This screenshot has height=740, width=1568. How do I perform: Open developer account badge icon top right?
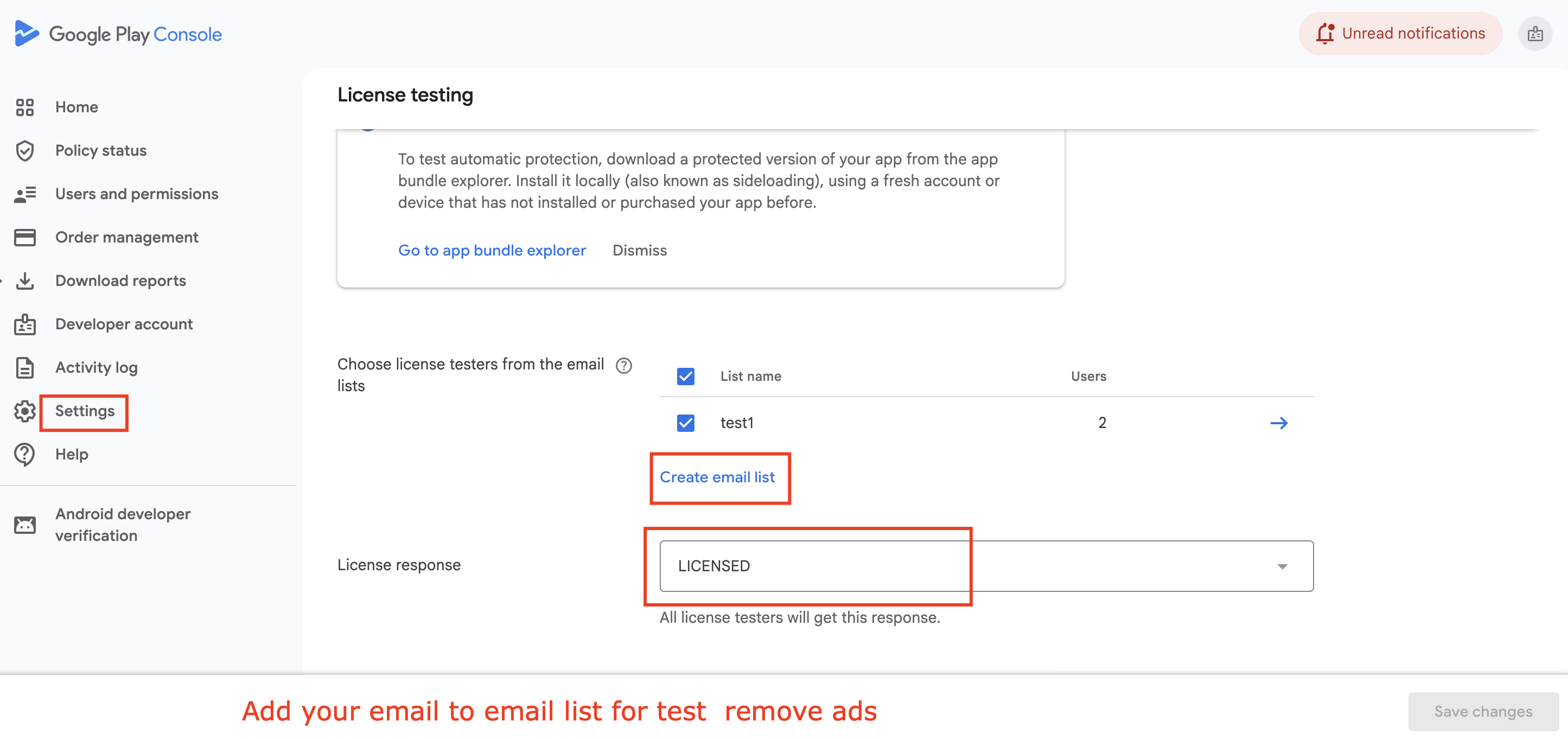coord(1534,34)
